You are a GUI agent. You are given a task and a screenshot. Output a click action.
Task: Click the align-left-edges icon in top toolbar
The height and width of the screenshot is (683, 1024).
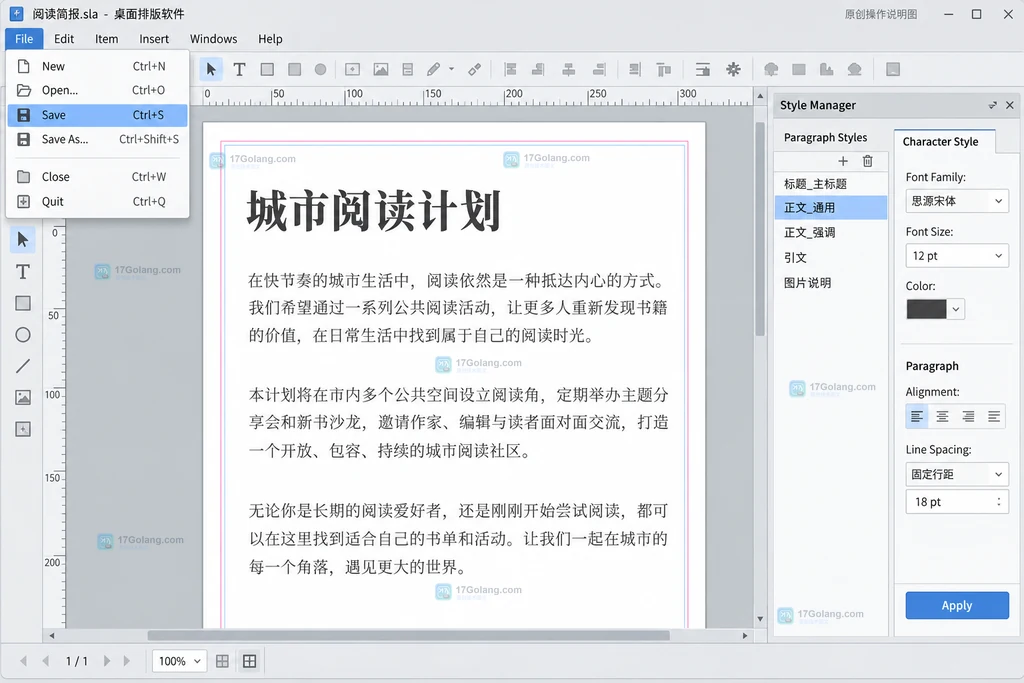coord(511,69)
